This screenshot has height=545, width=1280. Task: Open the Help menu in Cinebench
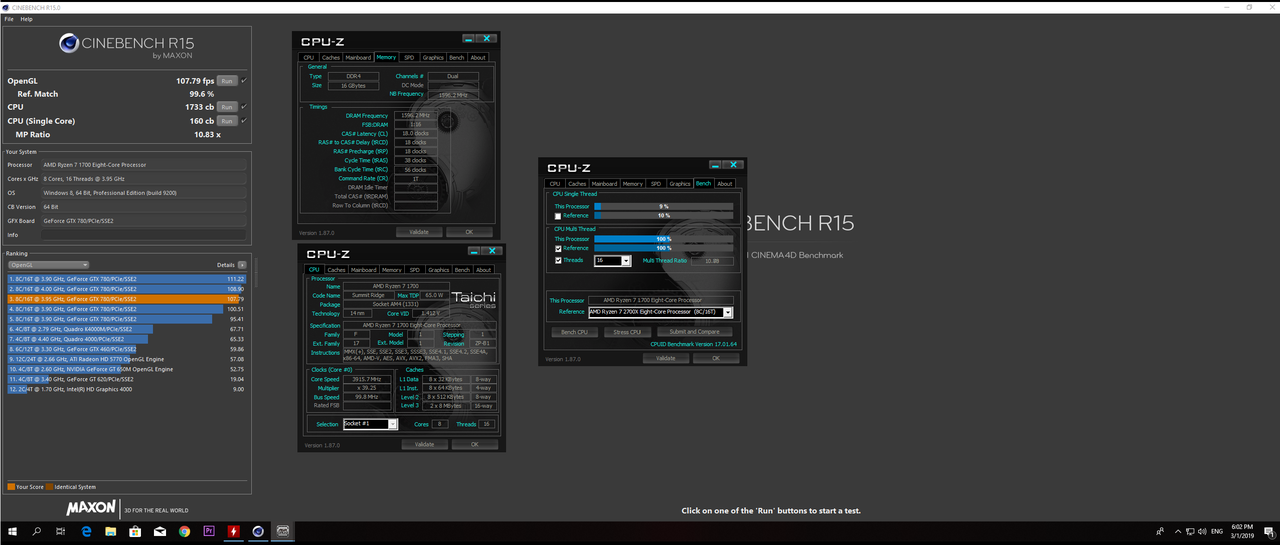[26, 19]
